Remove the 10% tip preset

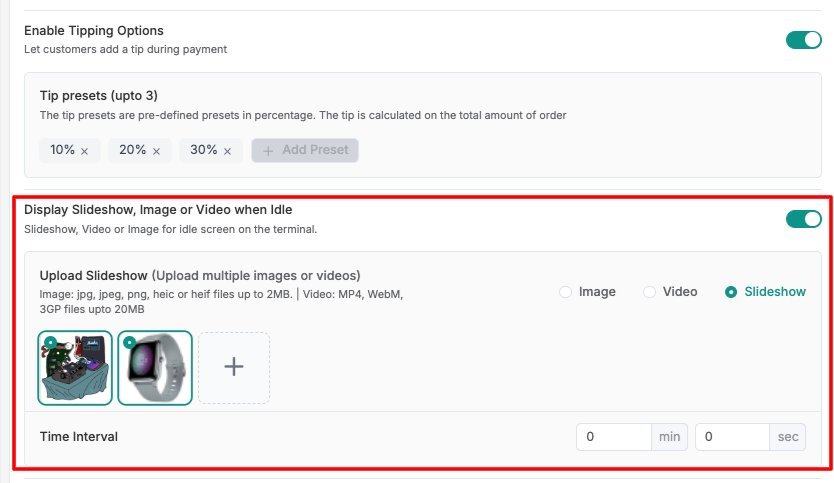[x=85, y=151]
